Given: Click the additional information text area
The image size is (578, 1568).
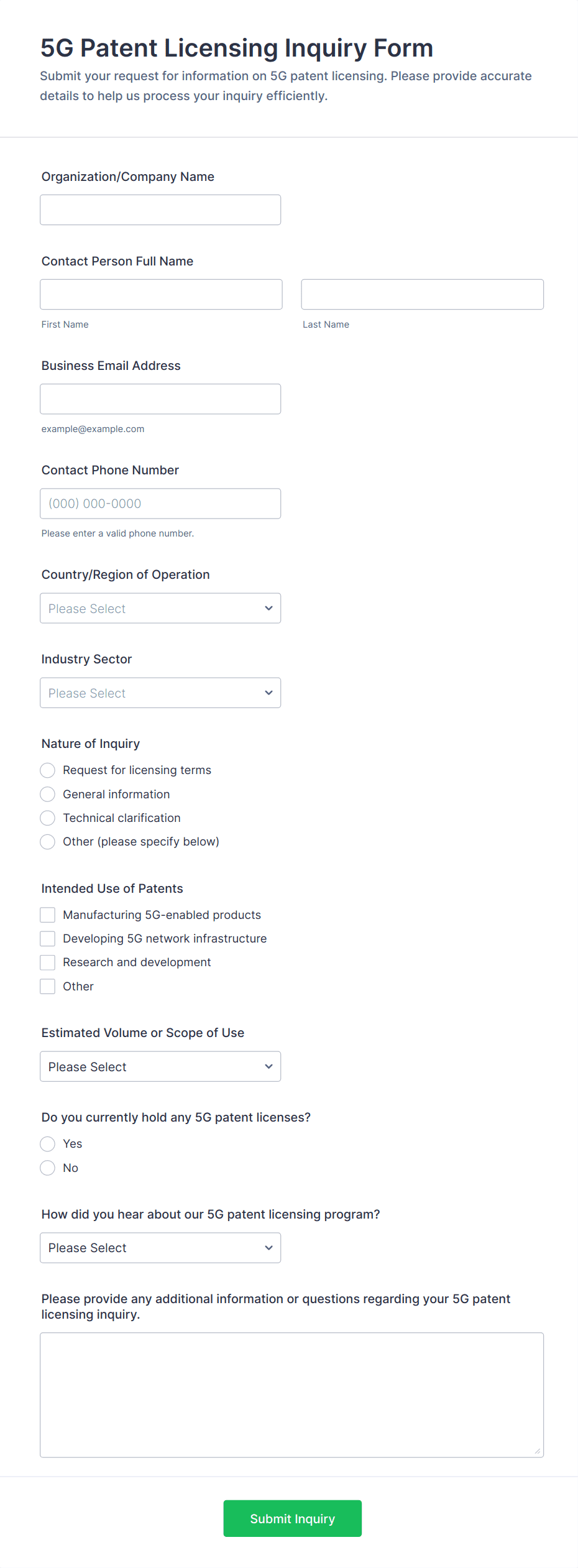Looking at the screenshot, I should [x=291, y=1395].
